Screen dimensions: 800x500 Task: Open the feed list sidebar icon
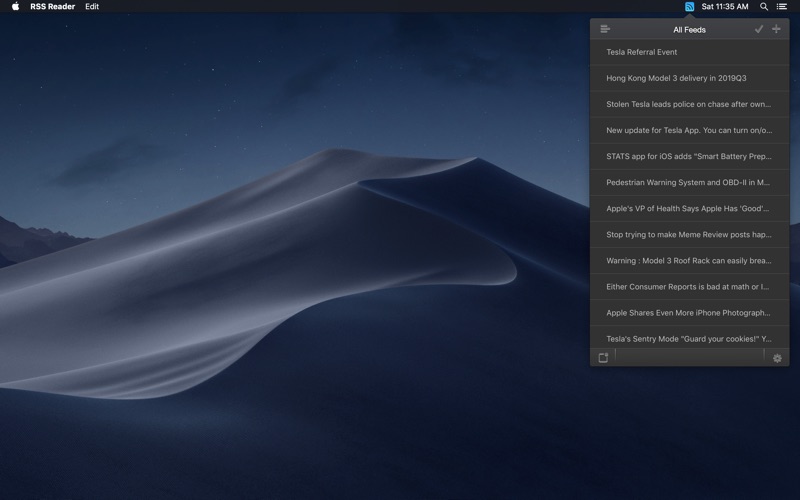click(x=605, y=29)
